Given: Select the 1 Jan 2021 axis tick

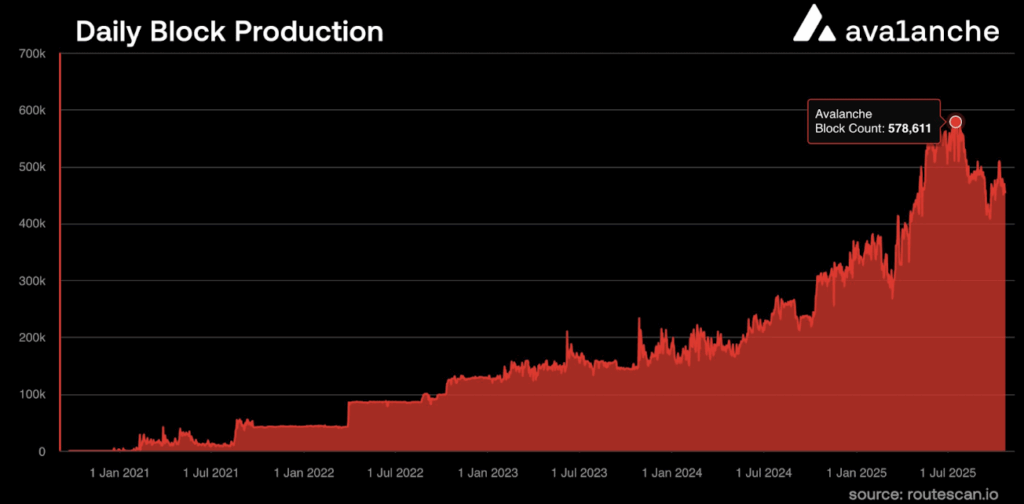Looking at the screenshot, I should 121,472.
